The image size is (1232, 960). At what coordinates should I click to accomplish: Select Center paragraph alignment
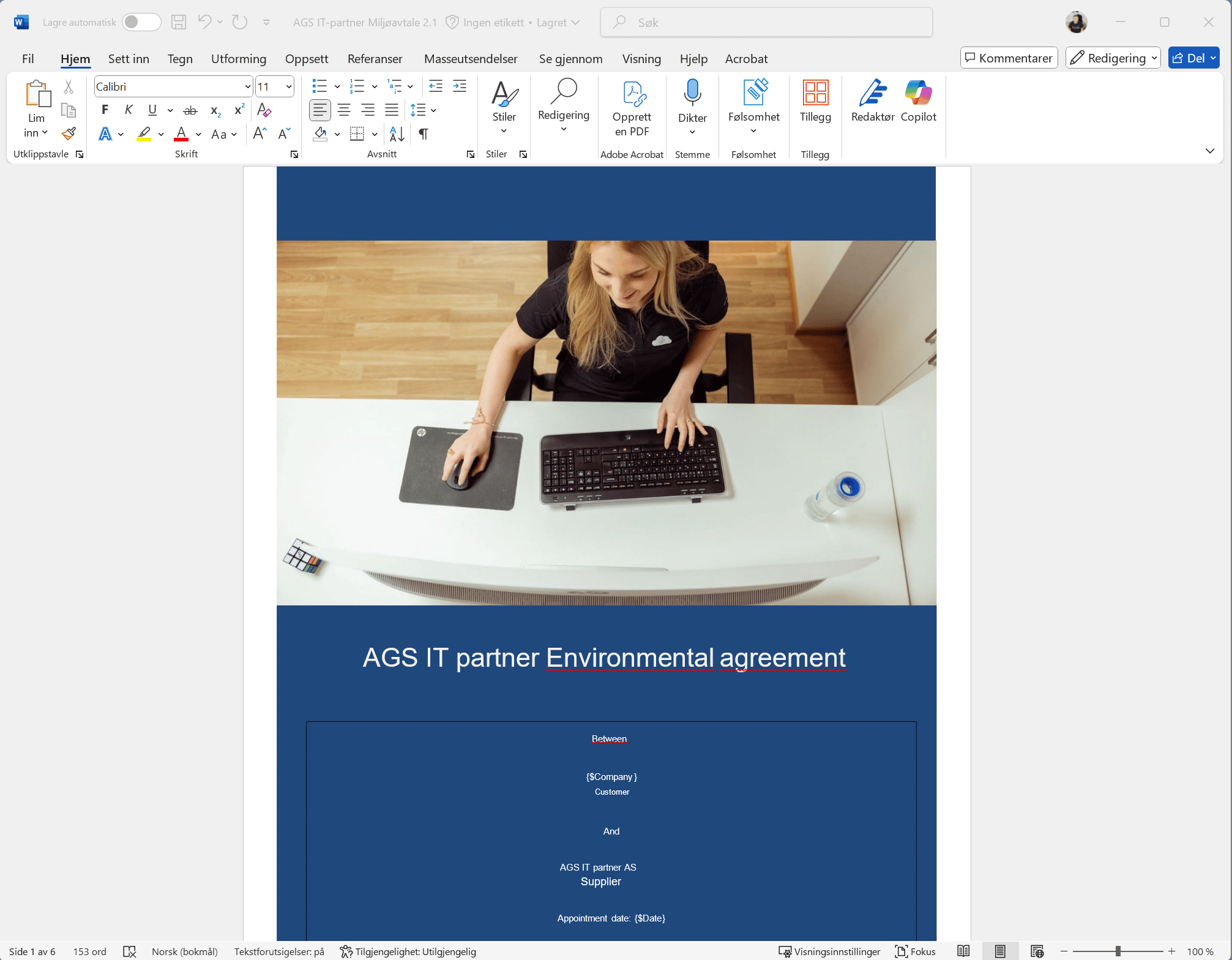344,110
